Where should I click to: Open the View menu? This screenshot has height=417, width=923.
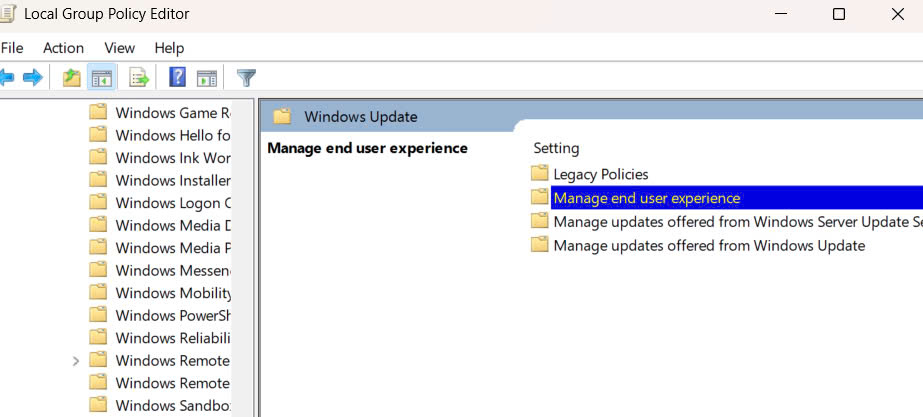119,48
